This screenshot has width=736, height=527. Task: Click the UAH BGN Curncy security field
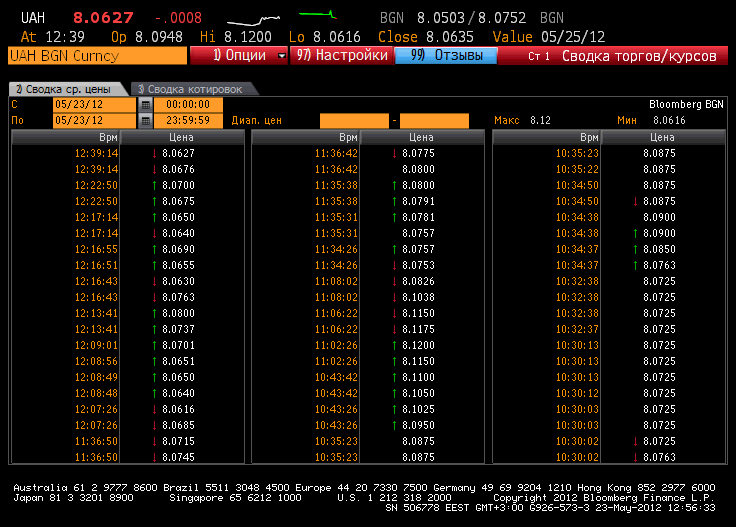pos(98,56)
